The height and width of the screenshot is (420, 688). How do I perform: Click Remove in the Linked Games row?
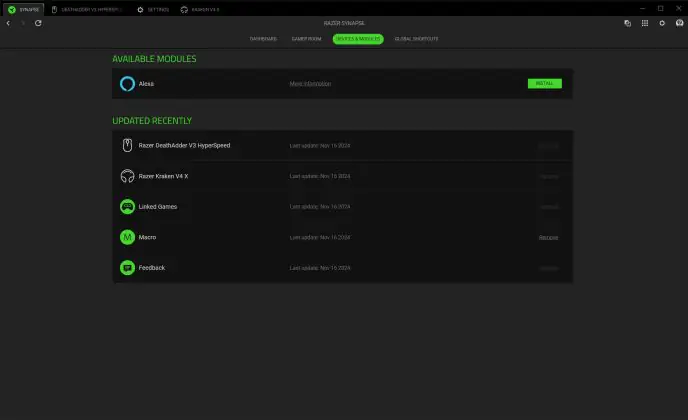(x=548, y=207)
